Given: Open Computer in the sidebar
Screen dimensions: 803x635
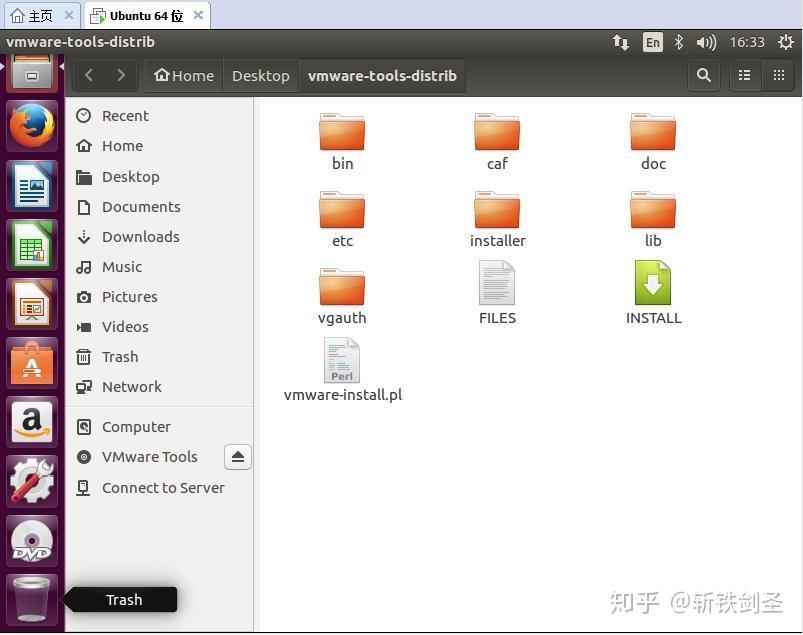Looking at the screenshot, I should point(160,427).
